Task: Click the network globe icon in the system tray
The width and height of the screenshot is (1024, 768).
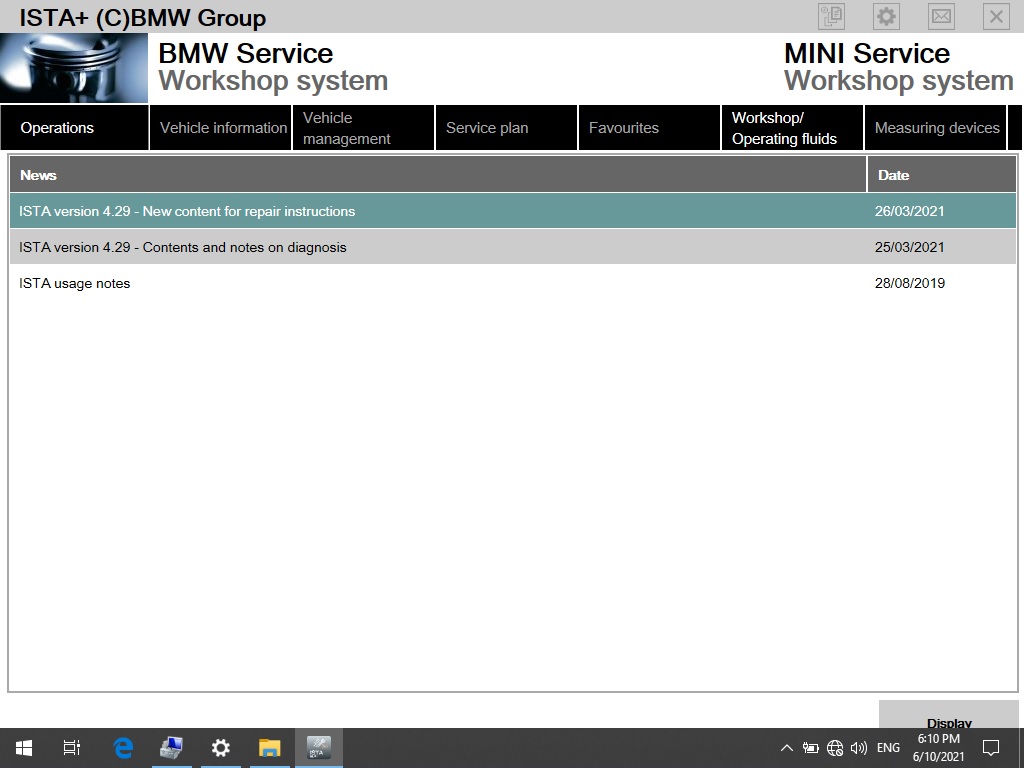Action: [835, 747]
